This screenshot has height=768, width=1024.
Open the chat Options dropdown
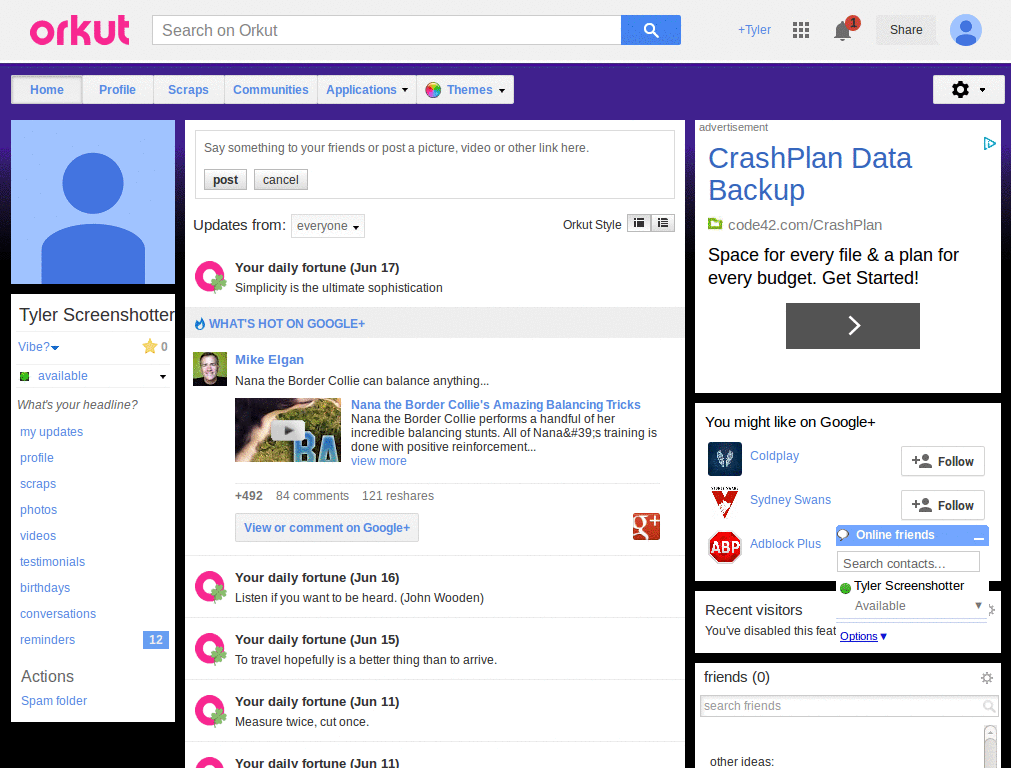click(x=863, y=636)
